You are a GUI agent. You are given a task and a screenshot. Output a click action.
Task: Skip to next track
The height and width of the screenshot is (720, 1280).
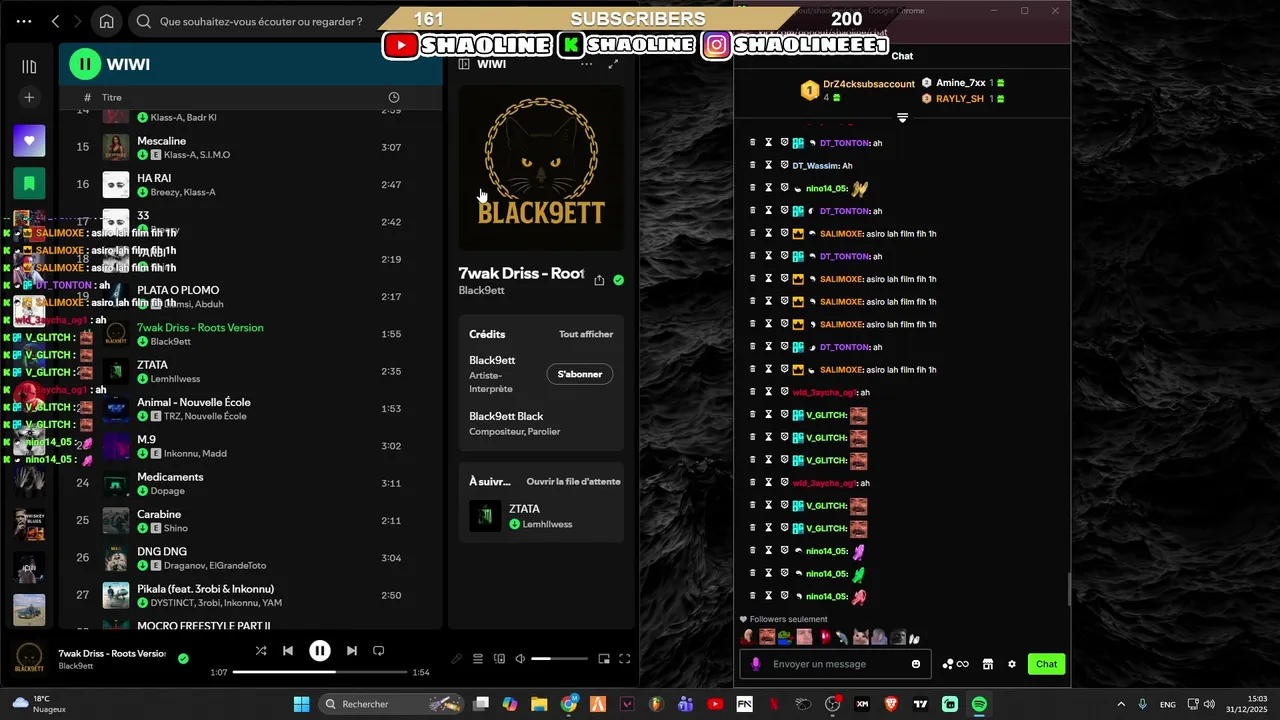click(x=352, y=651)
